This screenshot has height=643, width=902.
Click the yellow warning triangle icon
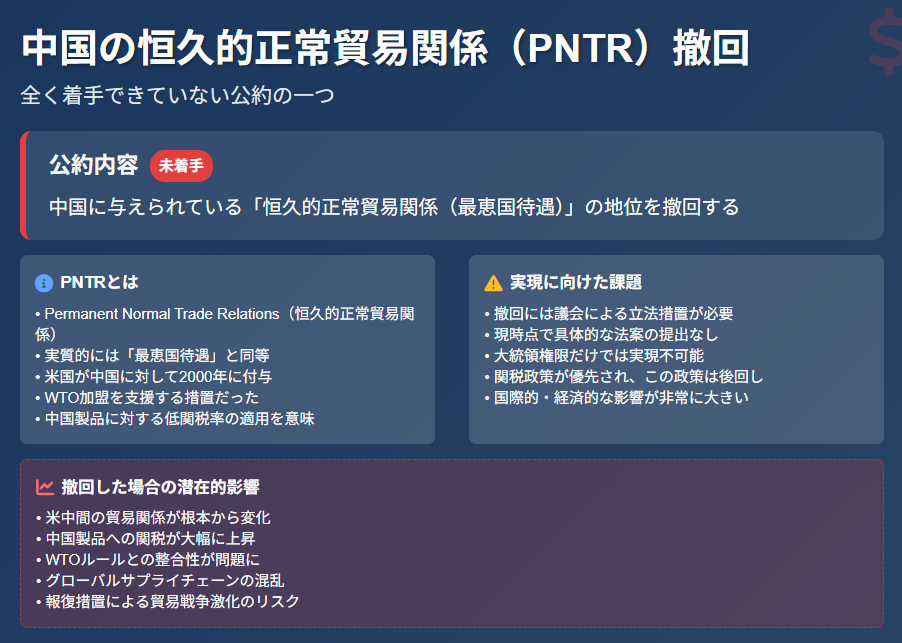[x=493, y=283]
